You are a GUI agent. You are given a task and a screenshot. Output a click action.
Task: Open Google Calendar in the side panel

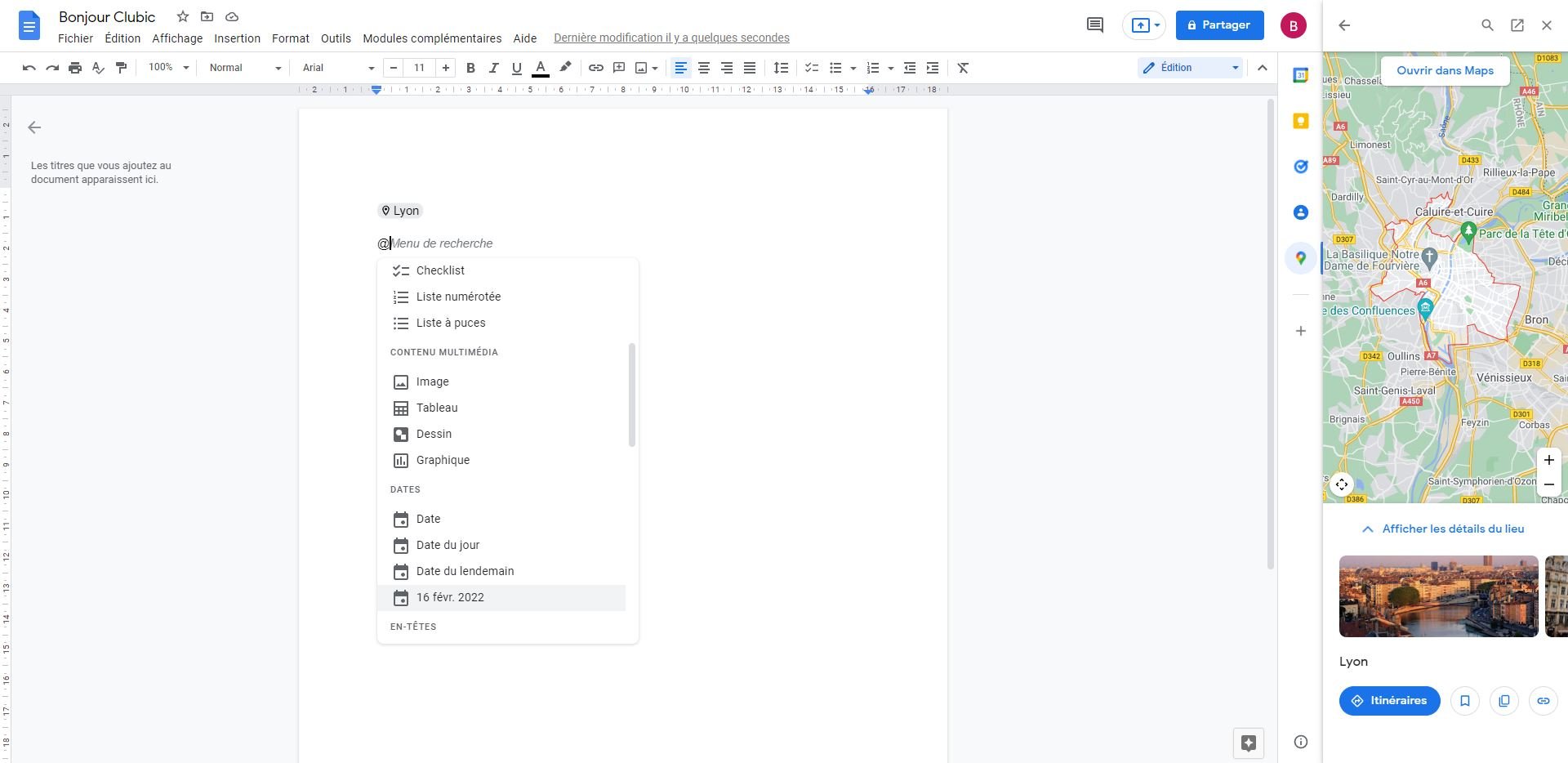[x=1301, y=75]
